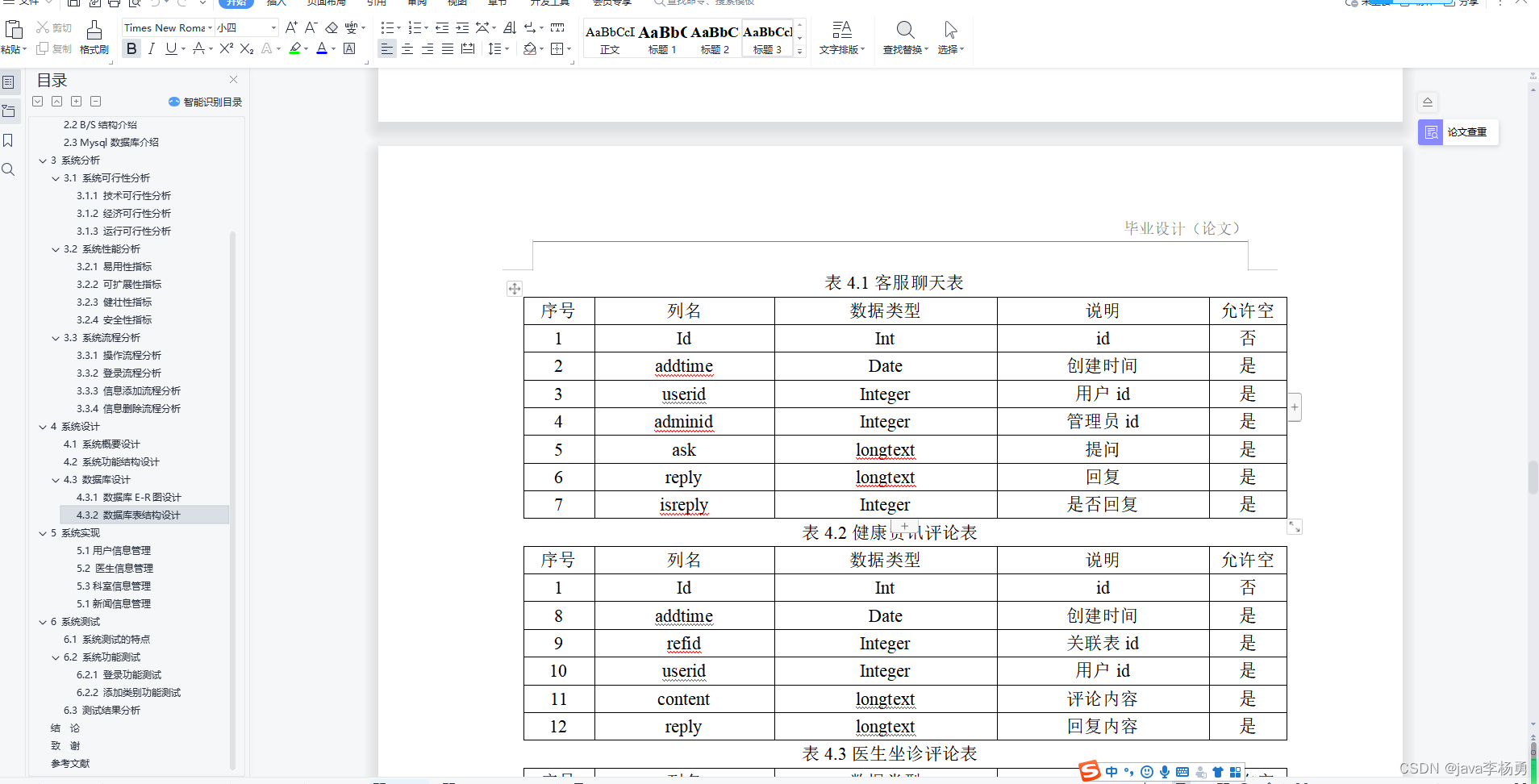
Task: Open the font name dropdown
Action: click(x=210, y=28)
